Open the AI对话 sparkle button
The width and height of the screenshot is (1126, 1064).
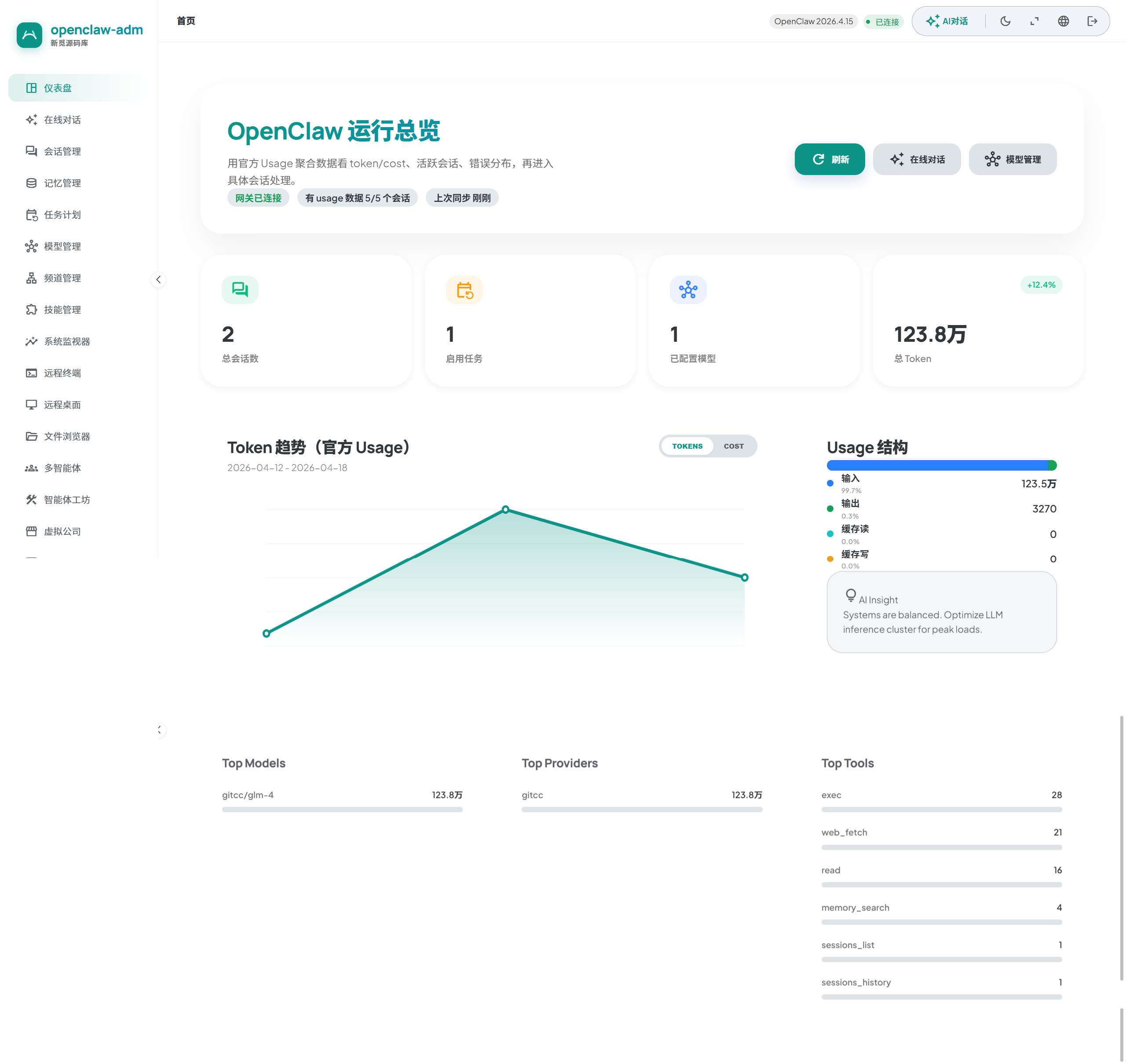point(947,21)
